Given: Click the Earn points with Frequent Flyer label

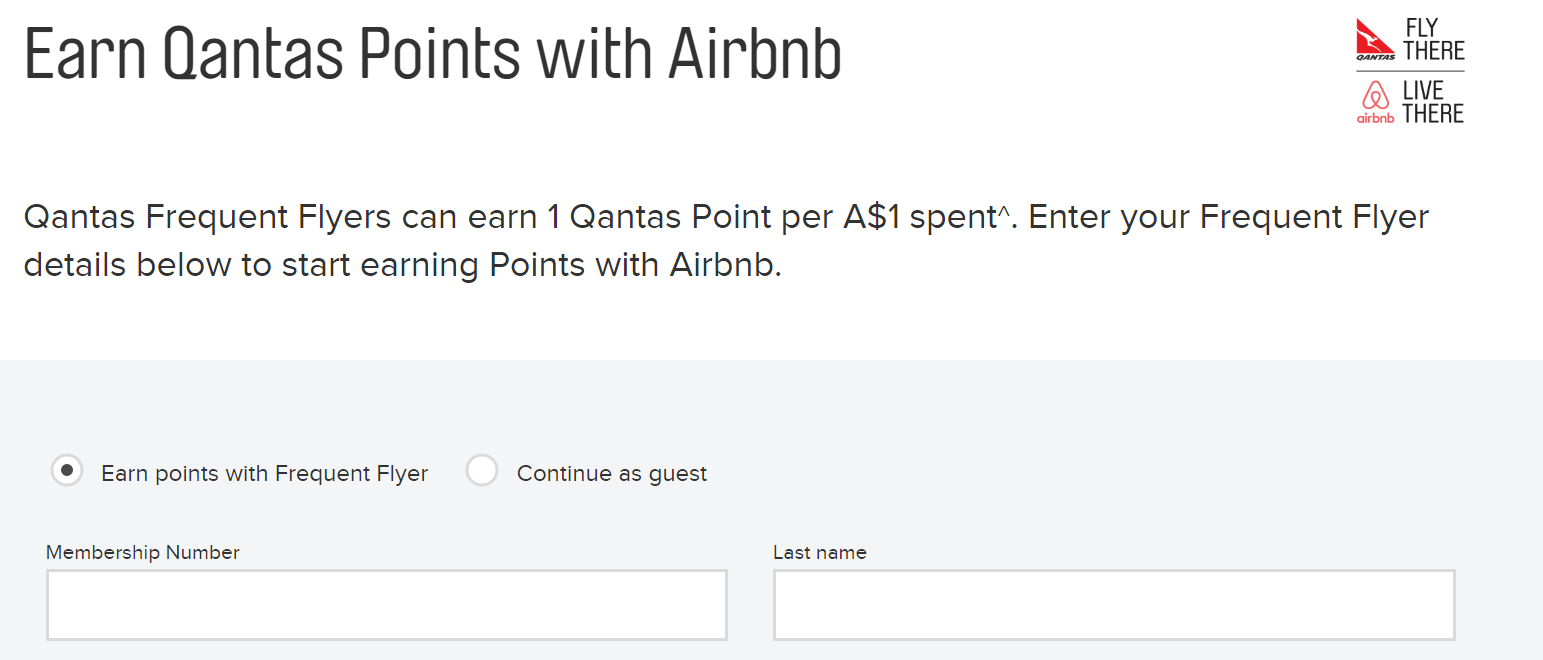Looking at the screenshot, I should (264, 474).
